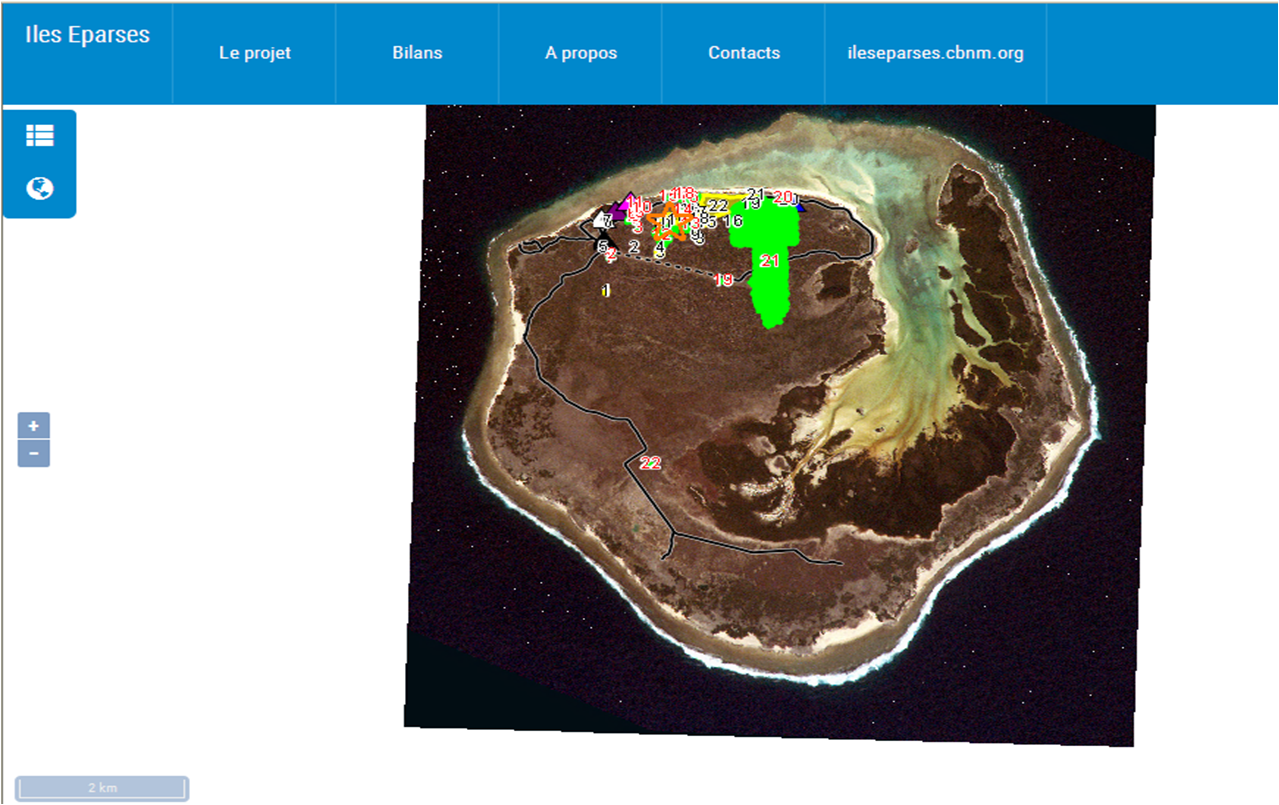Zoom out with the minus button

34,454
